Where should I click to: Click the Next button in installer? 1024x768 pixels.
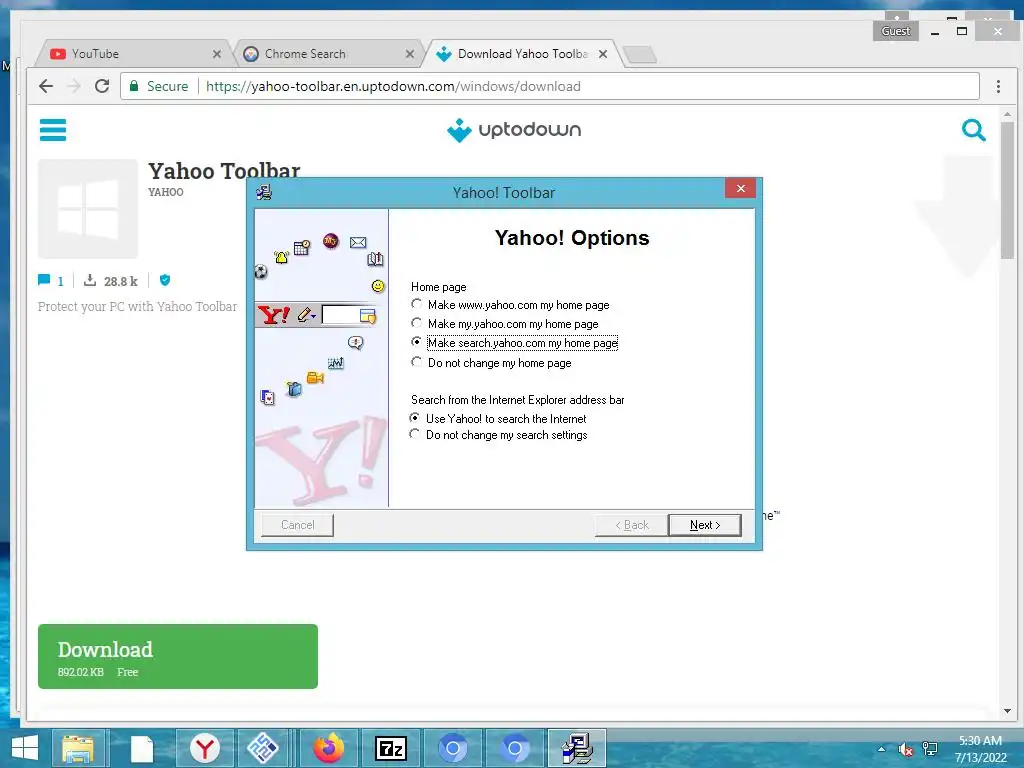tap(705, 525)
